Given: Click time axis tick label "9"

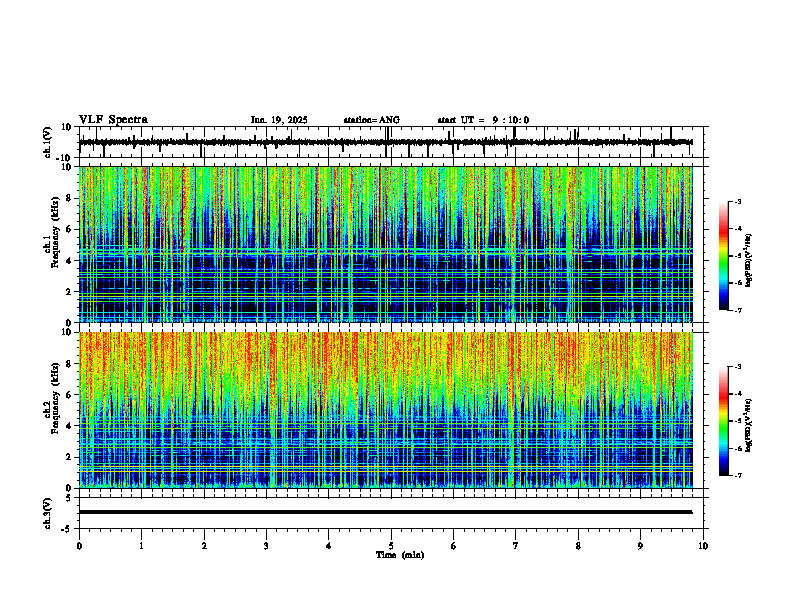Looking at the screenshot, I should point(640,546).
